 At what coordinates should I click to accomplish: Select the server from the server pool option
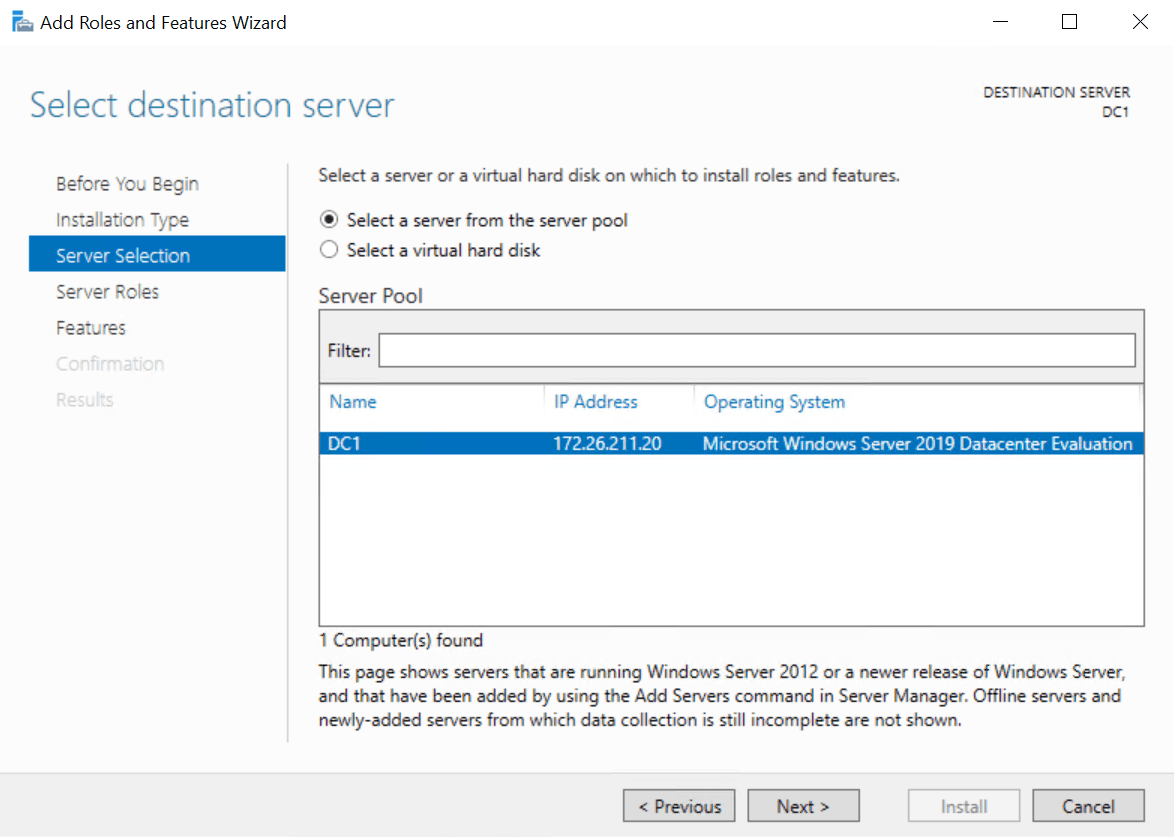(x=329, y=220)
